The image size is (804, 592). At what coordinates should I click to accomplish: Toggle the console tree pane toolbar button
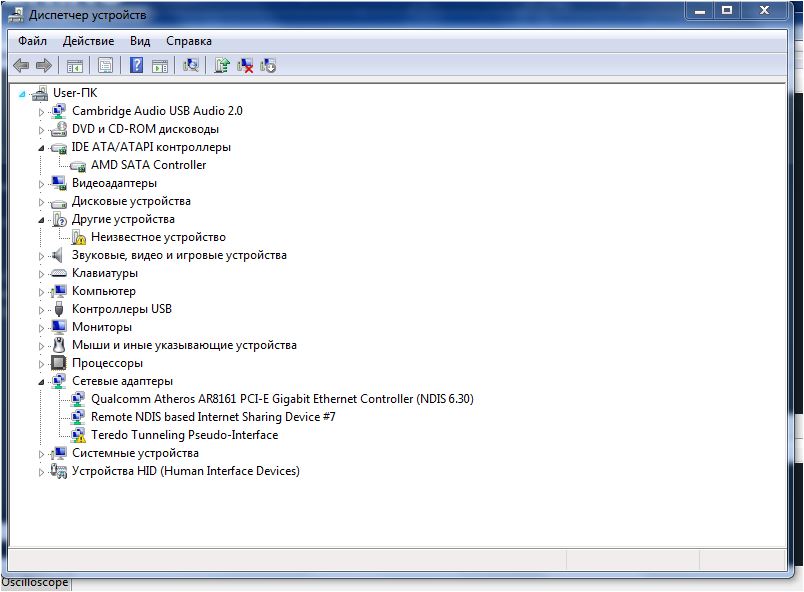point(74,66)
